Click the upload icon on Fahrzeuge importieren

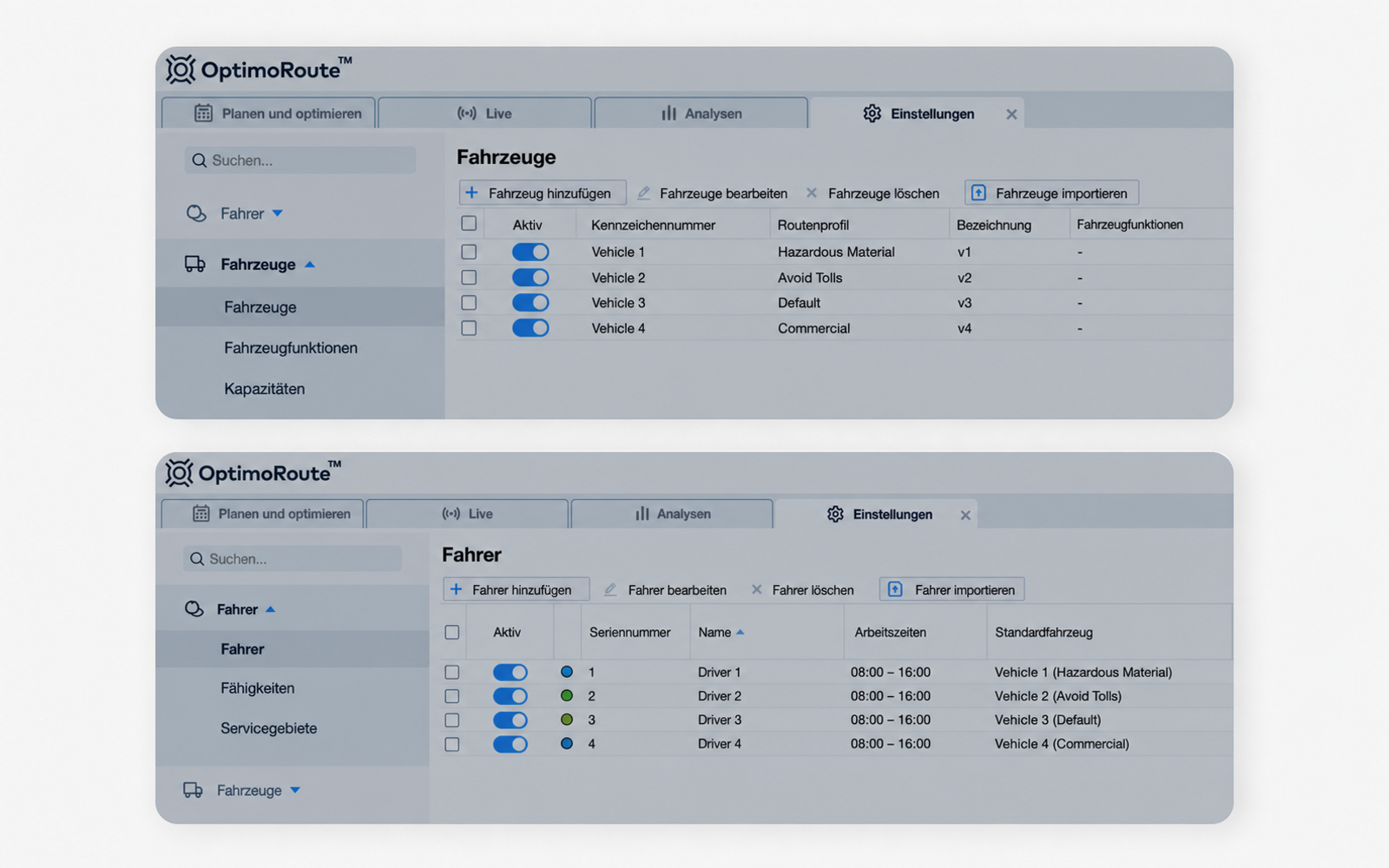(x=978, y=193)
